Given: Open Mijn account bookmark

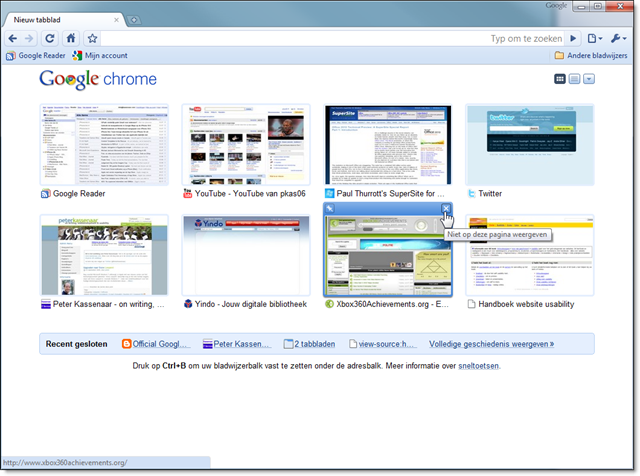Looking at the screenshot, I should click(100, 56).
